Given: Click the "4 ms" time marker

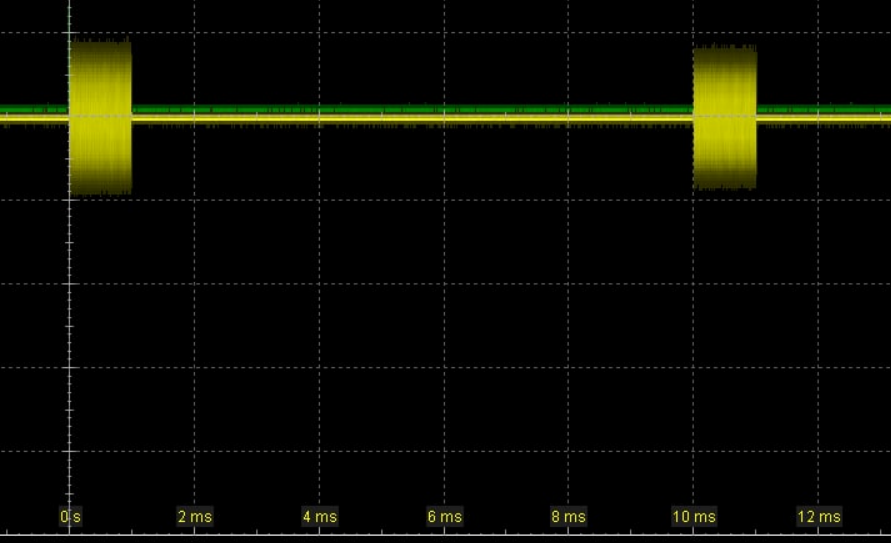Looking at the screenshot, I should (320, 517).
